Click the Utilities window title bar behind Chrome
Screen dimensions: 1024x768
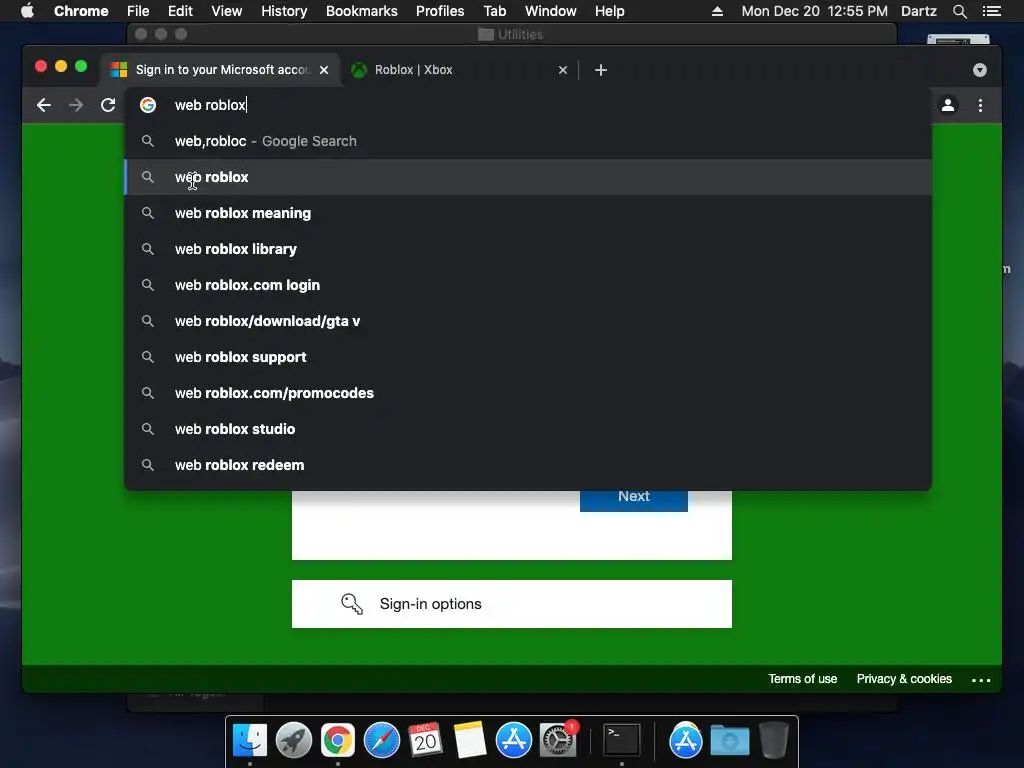(511, 34)
